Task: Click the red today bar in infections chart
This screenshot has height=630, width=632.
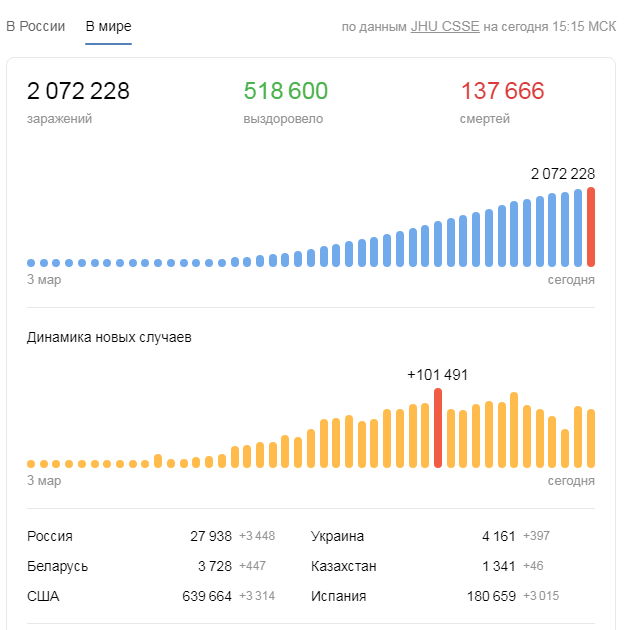Action: click(x=591, y=227)
